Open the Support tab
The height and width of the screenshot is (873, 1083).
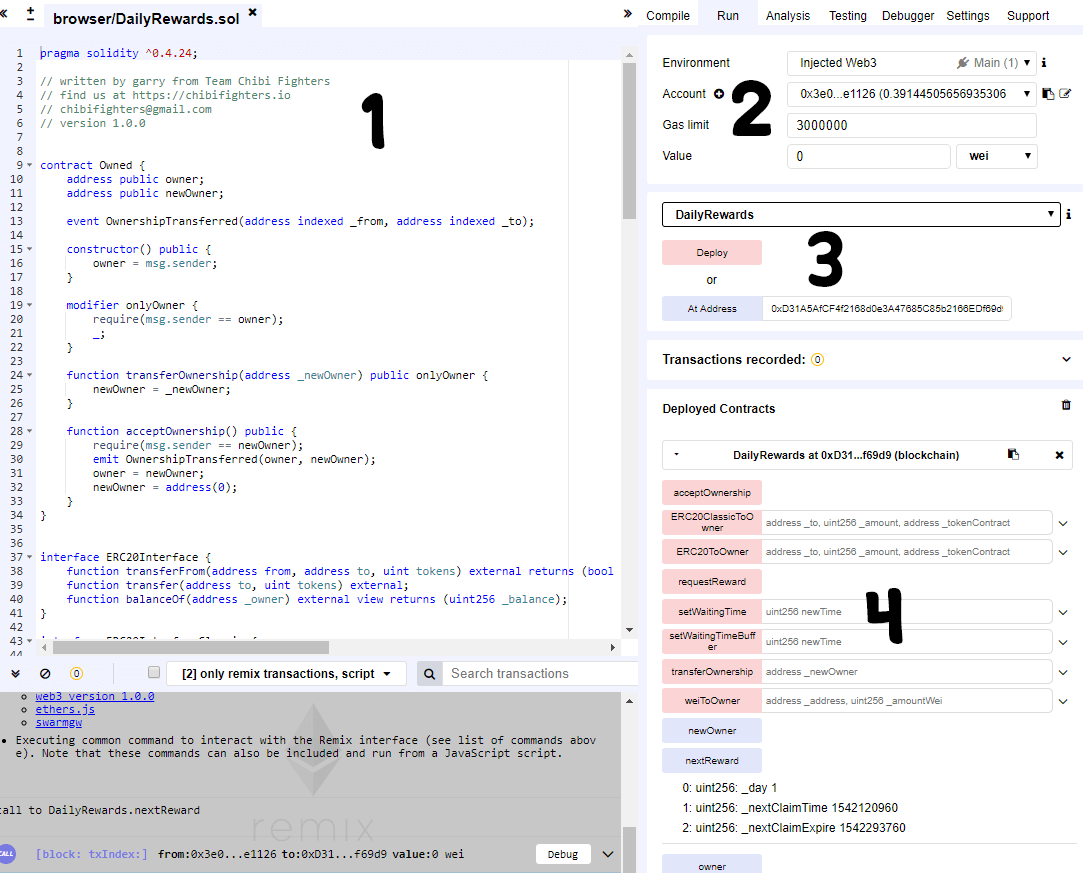click(x=1028, y=15)
